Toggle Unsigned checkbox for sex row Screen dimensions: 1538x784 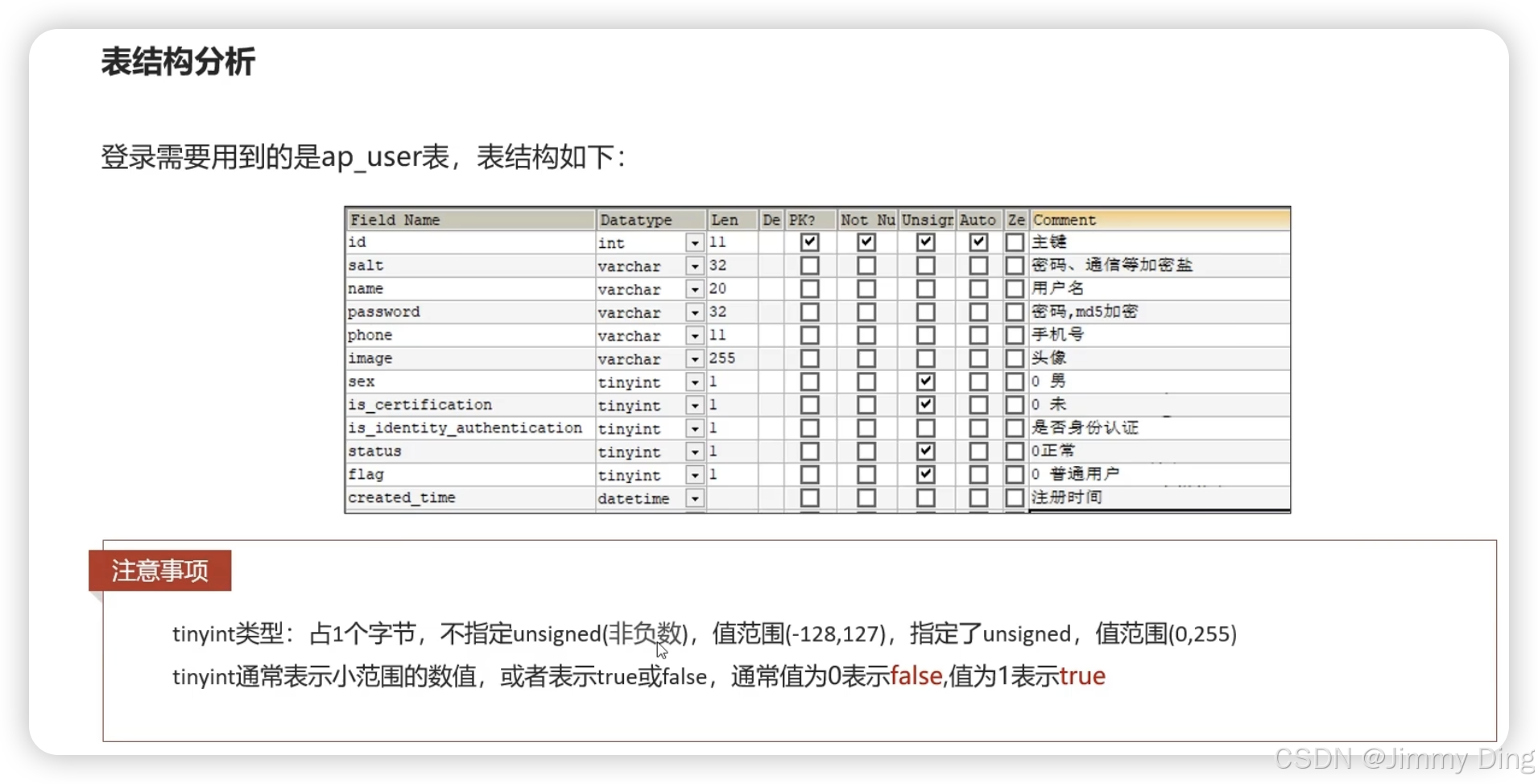pos(925,382)
